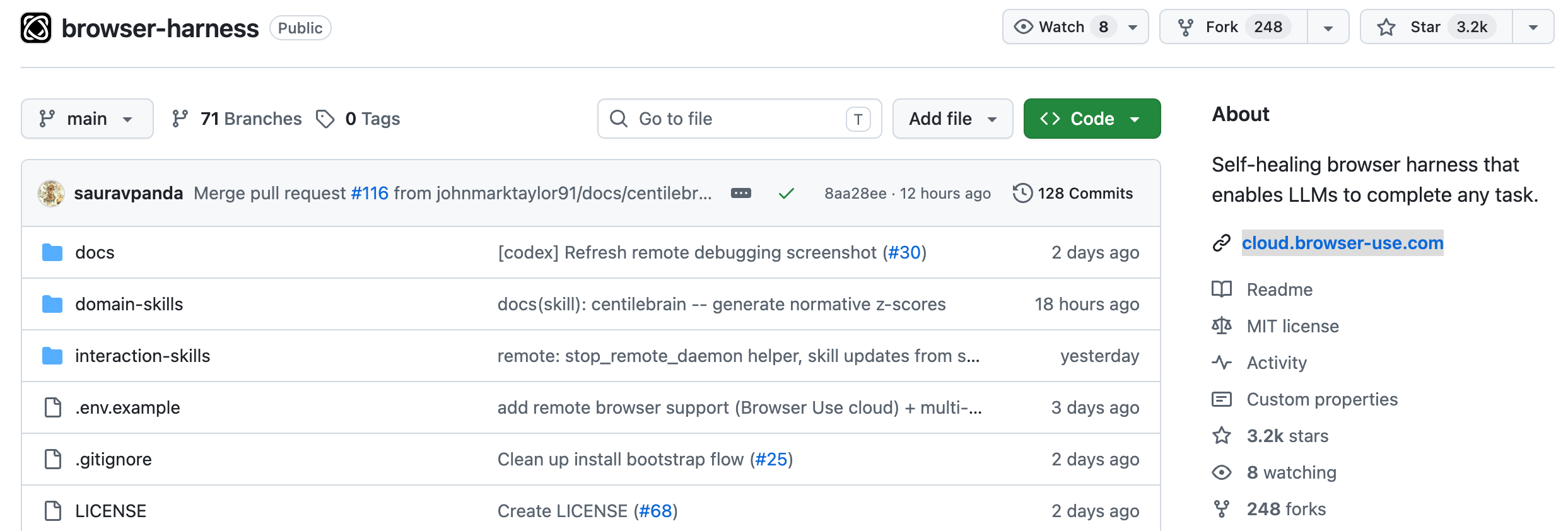This screenshot has height=531, width=1568.
Task: Open the MIT license link
Action: (x=1292, y=326)
